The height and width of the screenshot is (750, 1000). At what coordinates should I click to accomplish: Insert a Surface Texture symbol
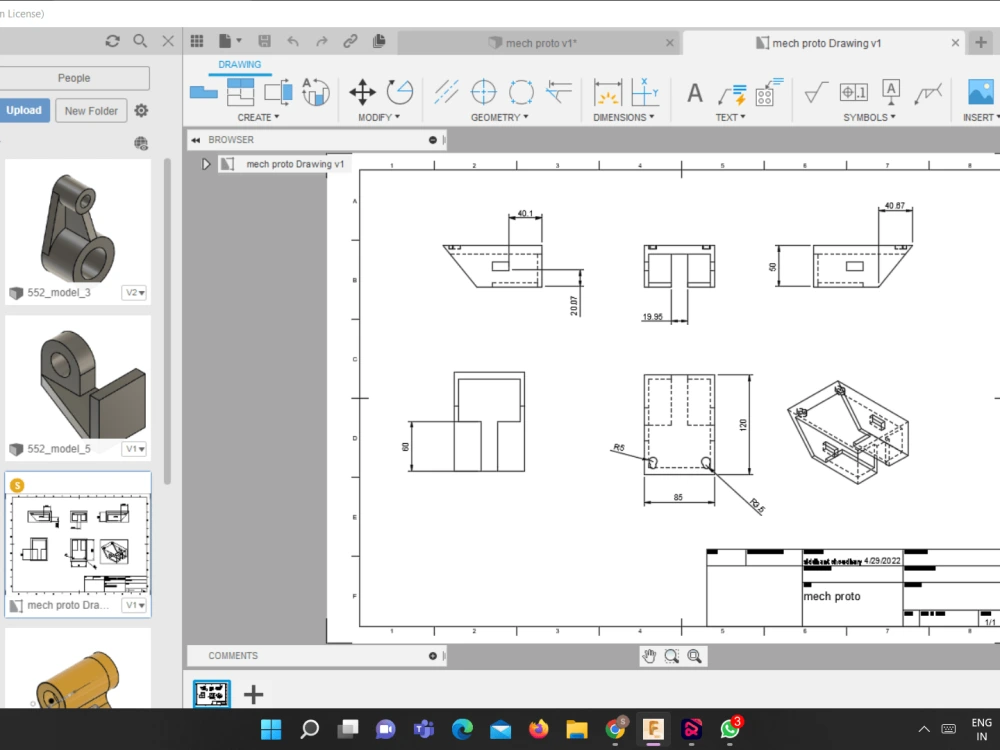coord(815,91)
